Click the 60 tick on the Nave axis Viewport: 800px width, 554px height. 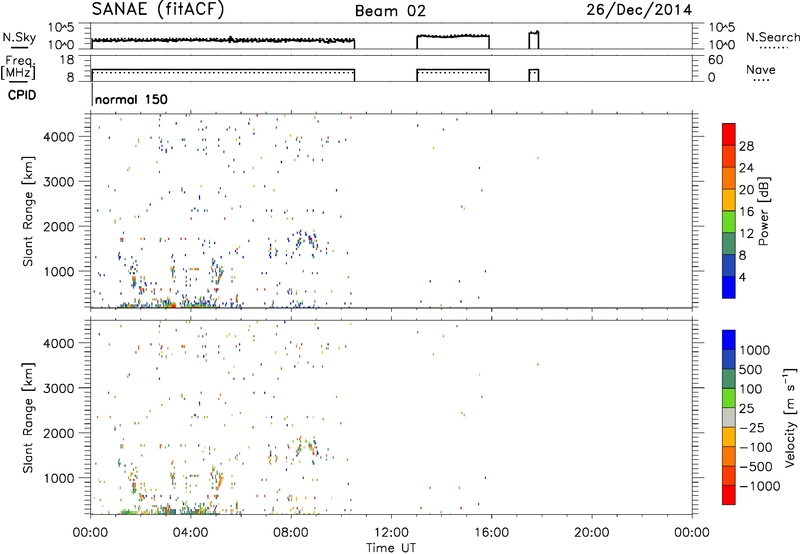point(715,60)
